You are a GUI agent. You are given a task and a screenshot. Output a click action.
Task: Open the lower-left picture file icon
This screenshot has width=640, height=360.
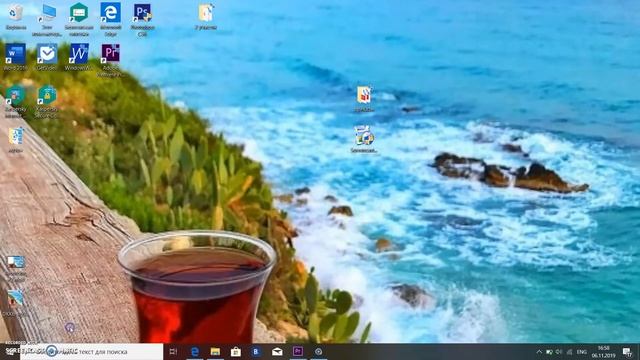pos(16,299)
